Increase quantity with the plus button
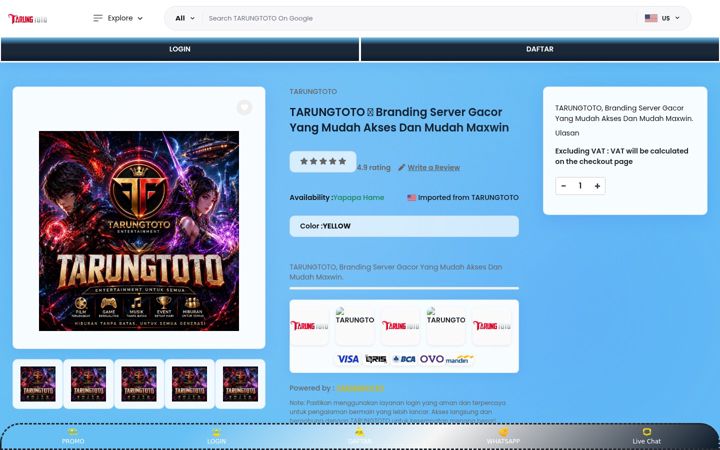 (x=597, y=186)
